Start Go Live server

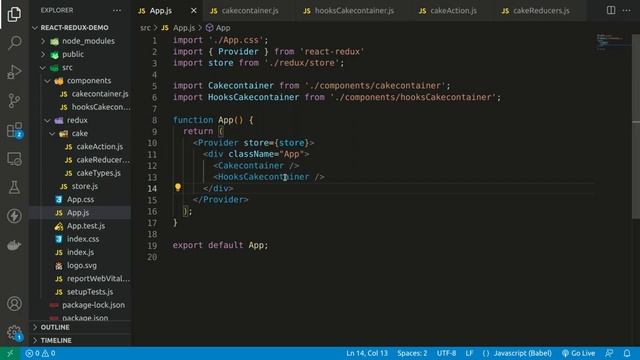tap(578, 353)
